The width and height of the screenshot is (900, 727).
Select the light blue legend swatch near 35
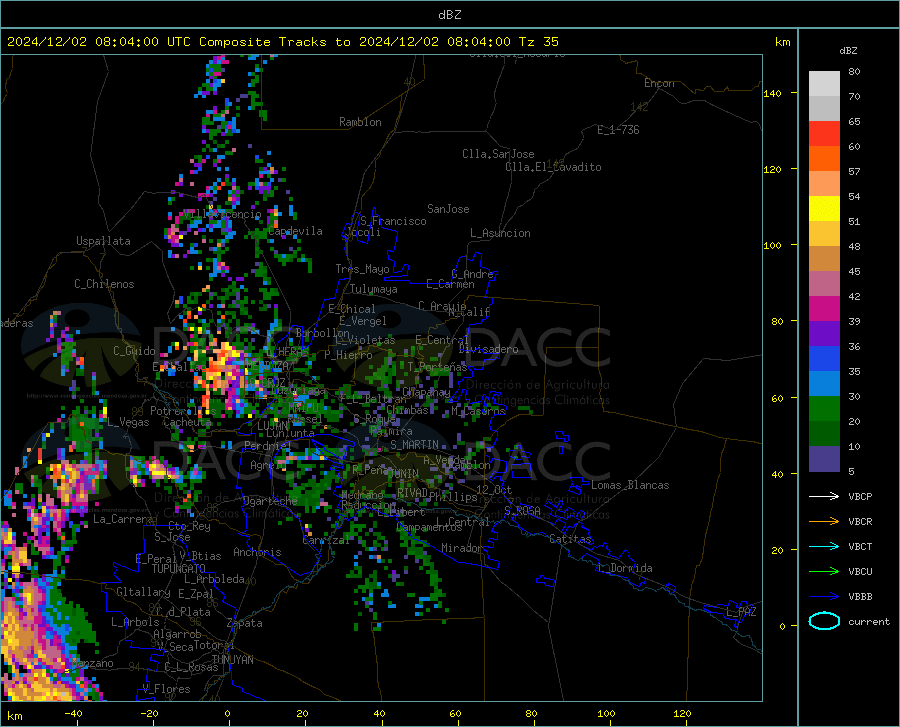[x=824, y=384]
